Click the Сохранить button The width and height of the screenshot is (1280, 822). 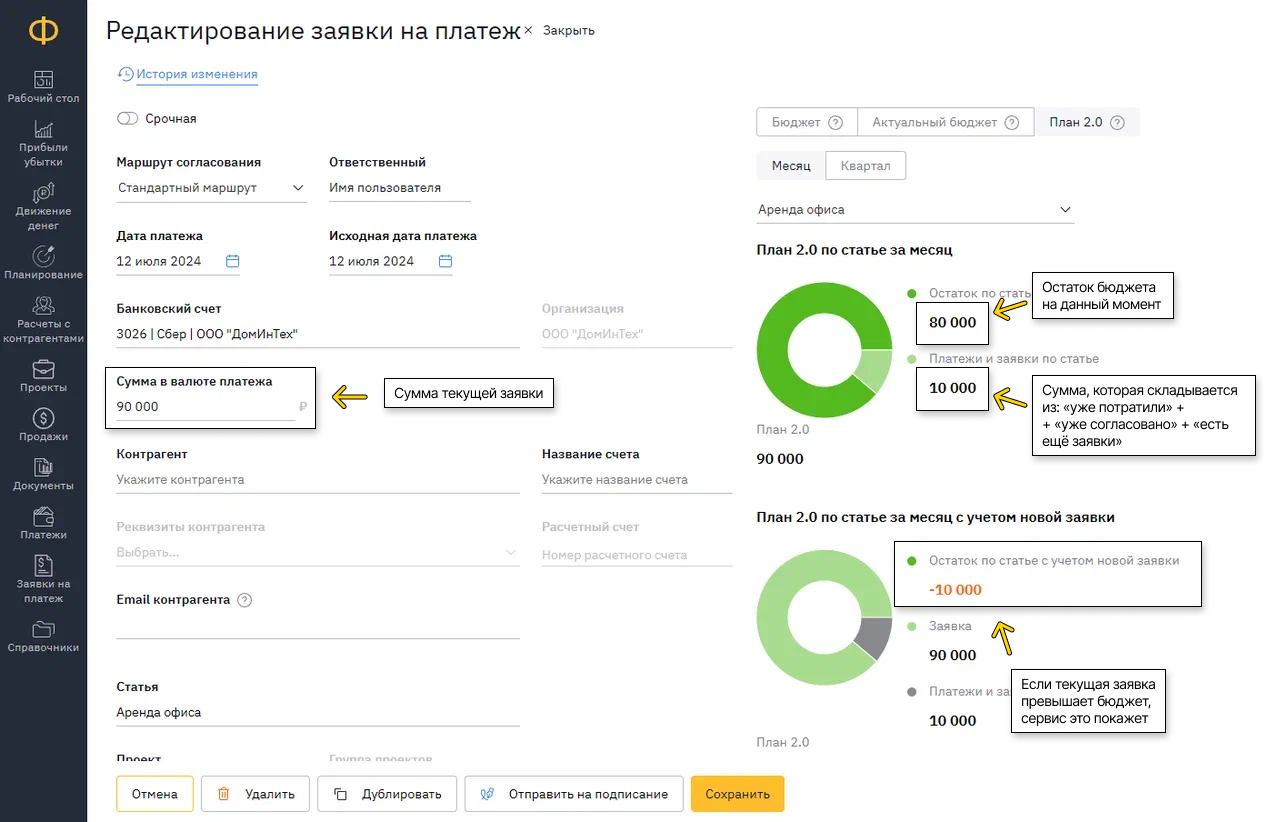737,794
